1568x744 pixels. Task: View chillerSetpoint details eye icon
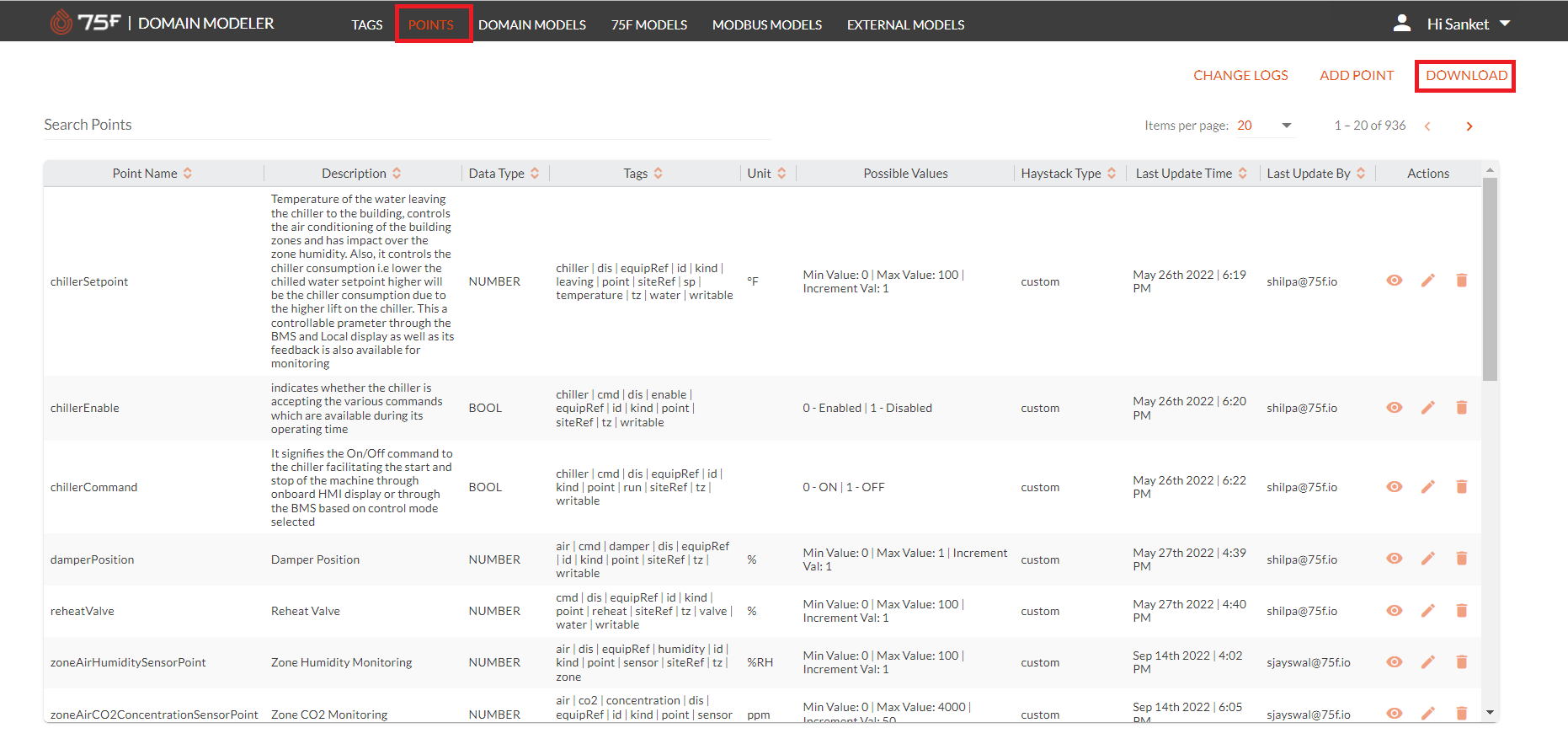(1395, 281)
